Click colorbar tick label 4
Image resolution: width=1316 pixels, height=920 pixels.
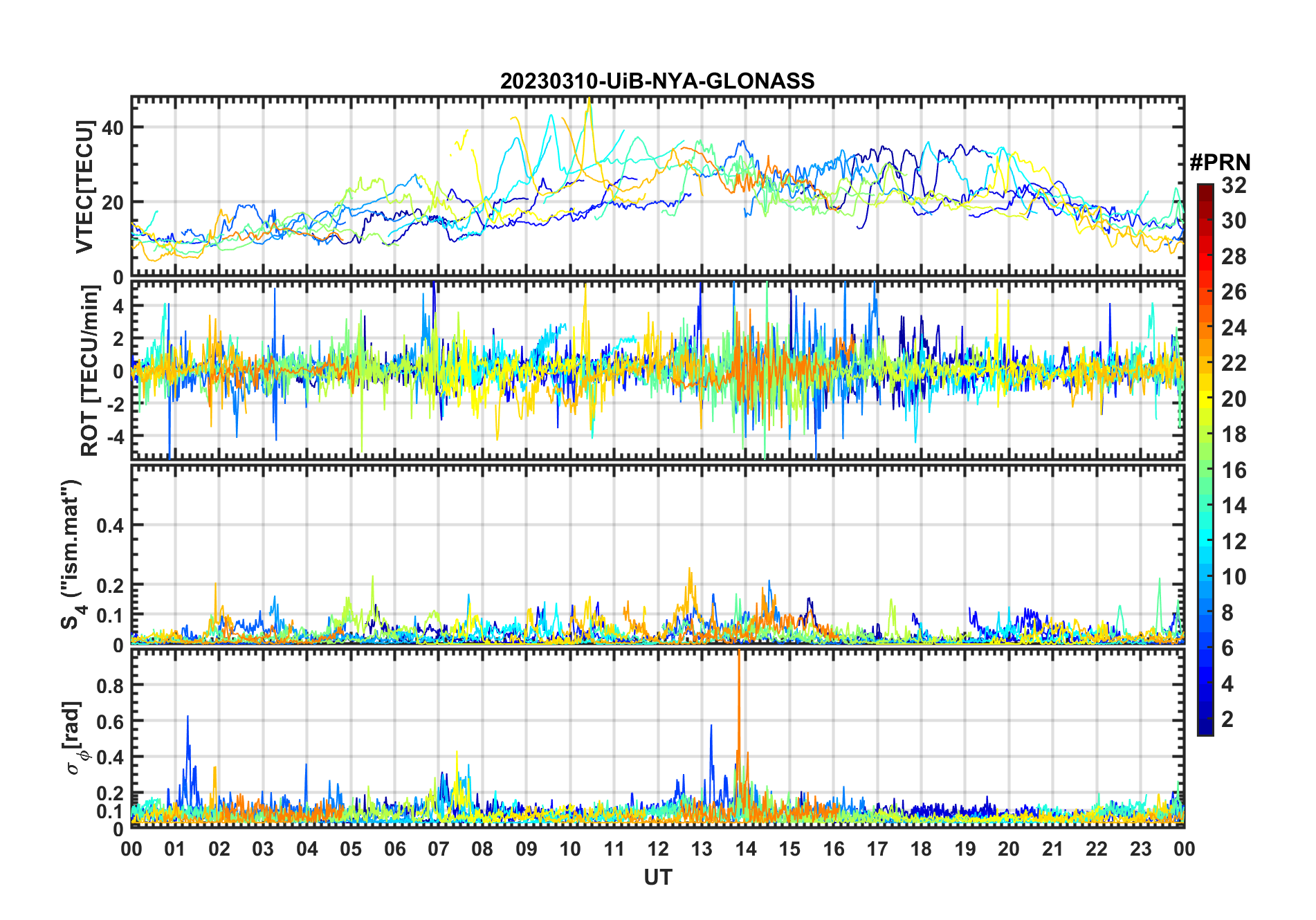tap(1227, 683)
